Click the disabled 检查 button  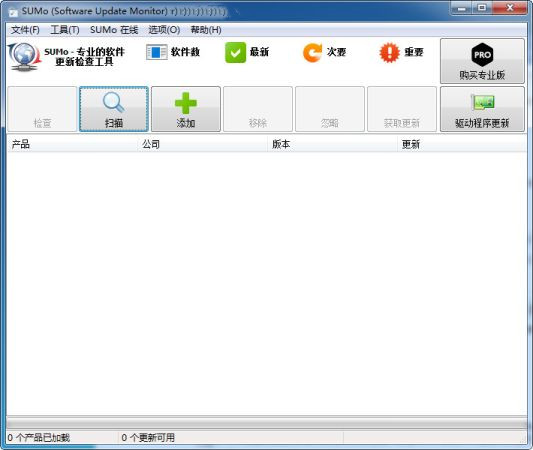42,109
